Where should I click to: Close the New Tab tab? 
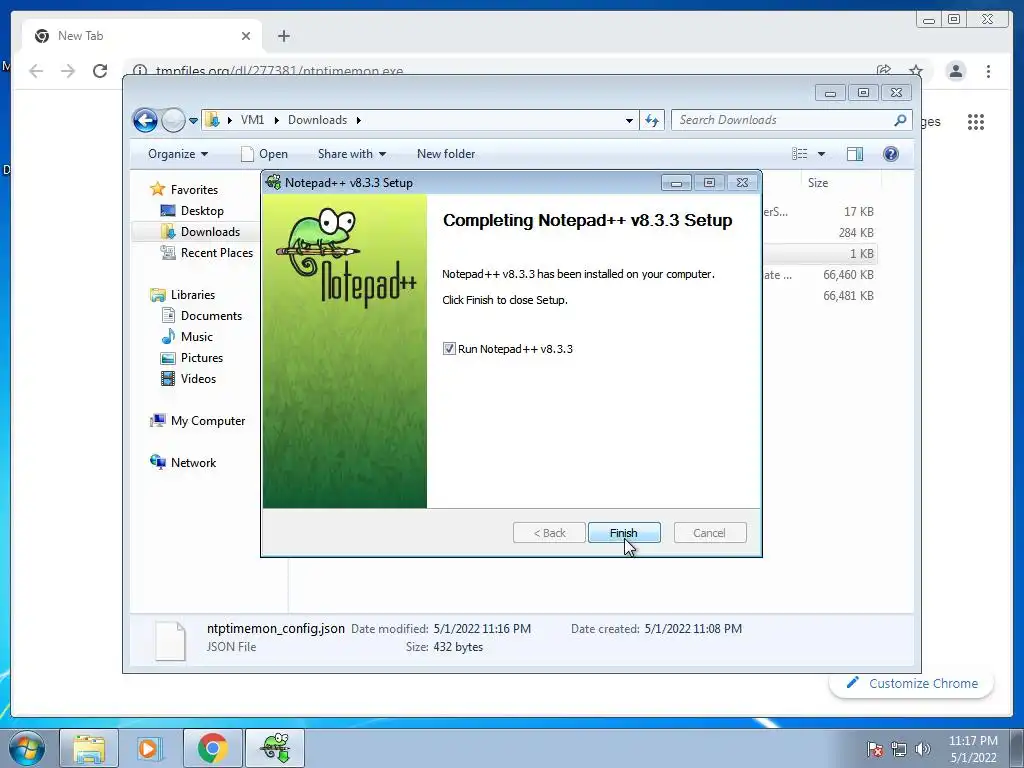(x=246, y=36)
